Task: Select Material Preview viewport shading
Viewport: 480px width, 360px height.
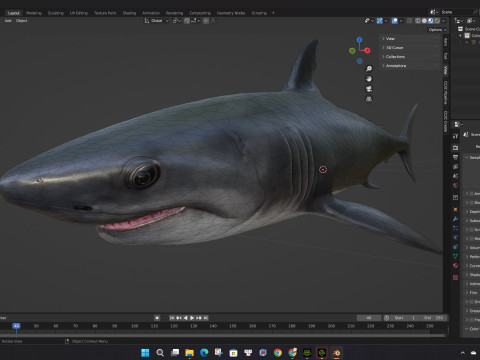Action: coord(431,21)
